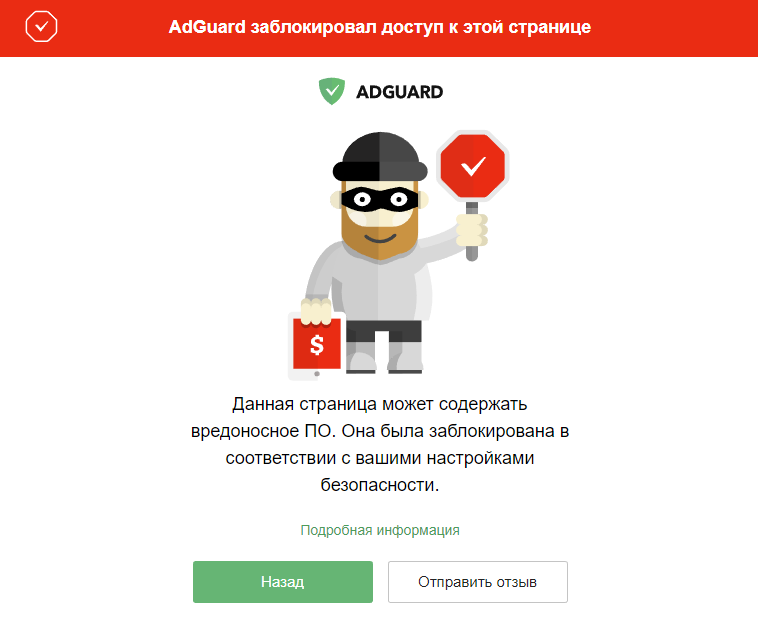Click the octagon checkmark icon in red header
This screenshot has width=758, height=622.
tap(41, 27)
